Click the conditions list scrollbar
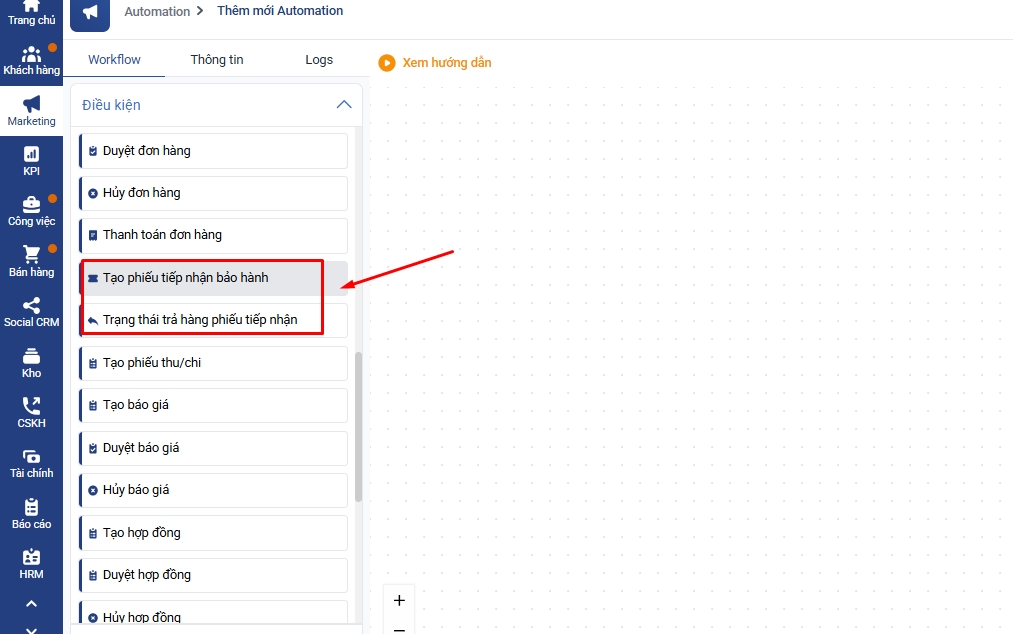This screenshot has width=1013, height=634. (359, 427)
